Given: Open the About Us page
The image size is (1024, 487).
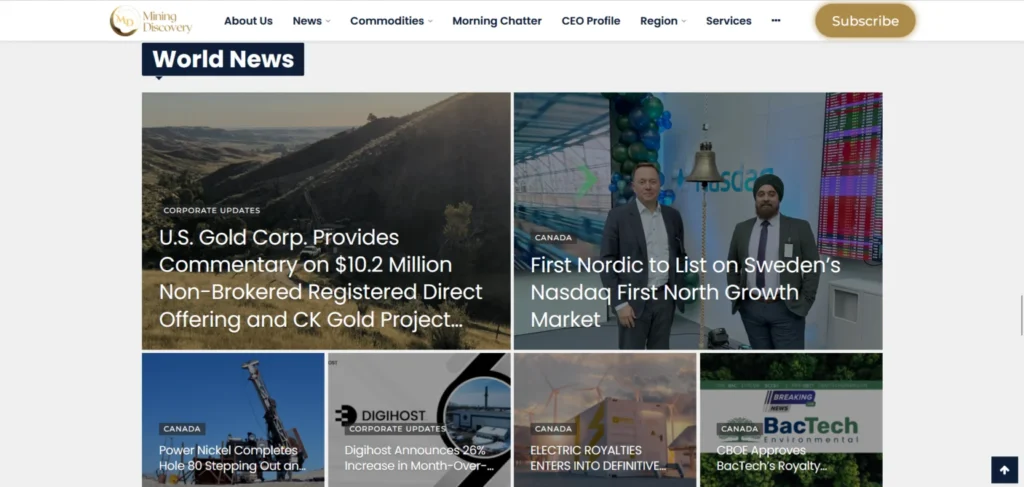Looking at the screenshot, I should (x=248, y=21).
